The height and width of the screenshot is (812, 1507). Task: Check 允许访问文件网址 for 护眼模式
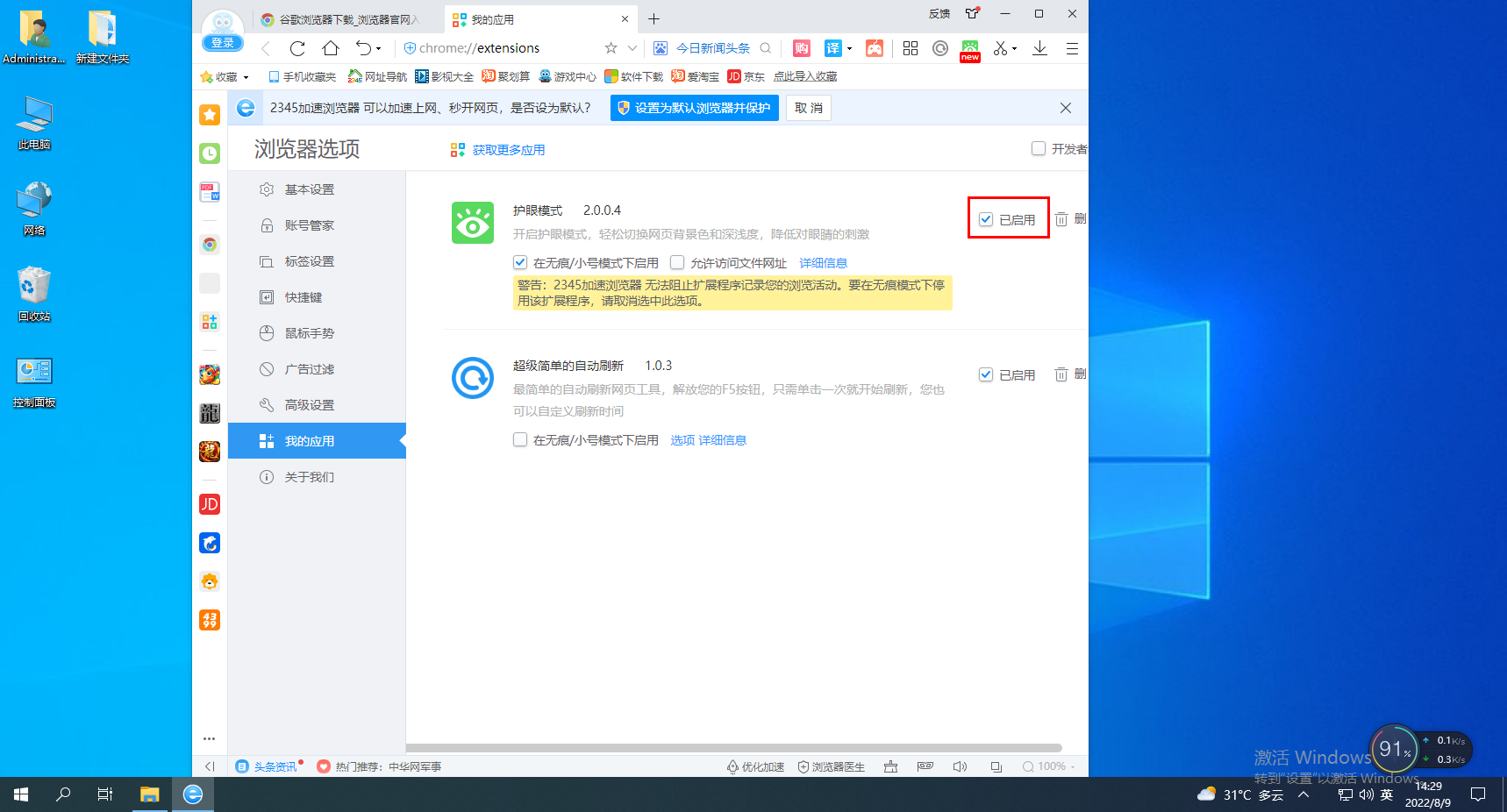tap(677, 262)
